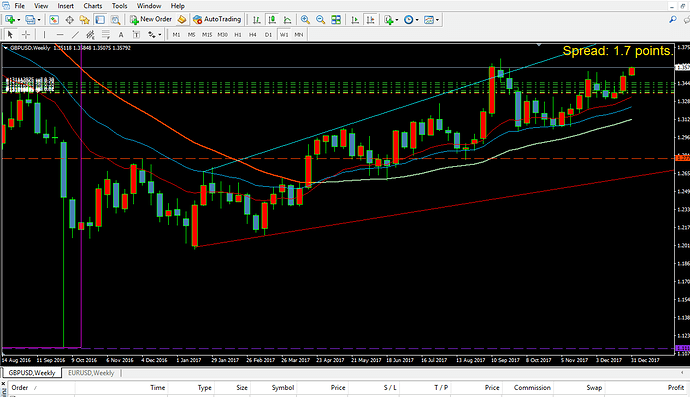Open the Tools menu
The height and width of the screenshot is (397, 690).
(x=119, y=6)
